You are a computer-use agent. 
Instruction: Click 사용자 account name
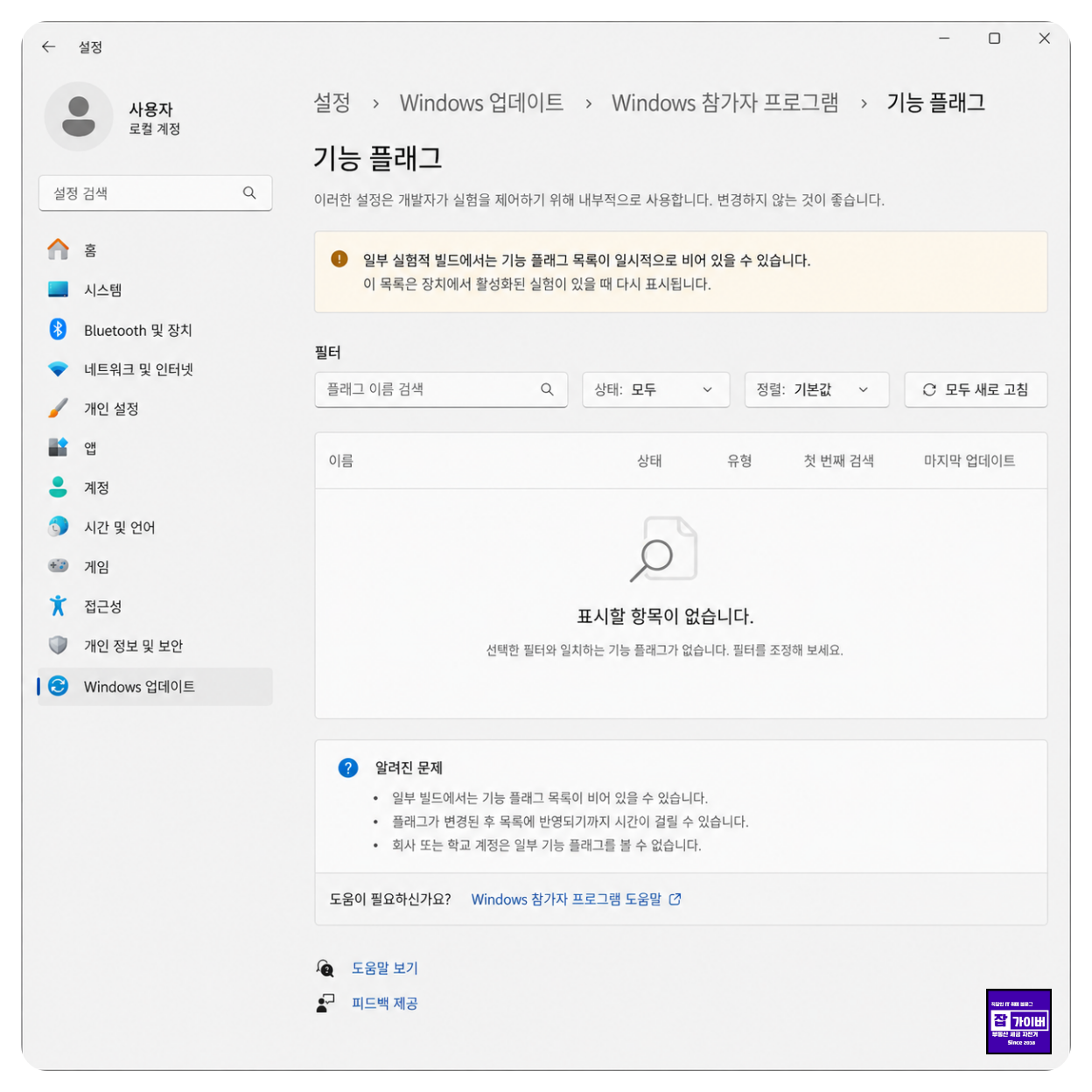(x=151, y=109)
